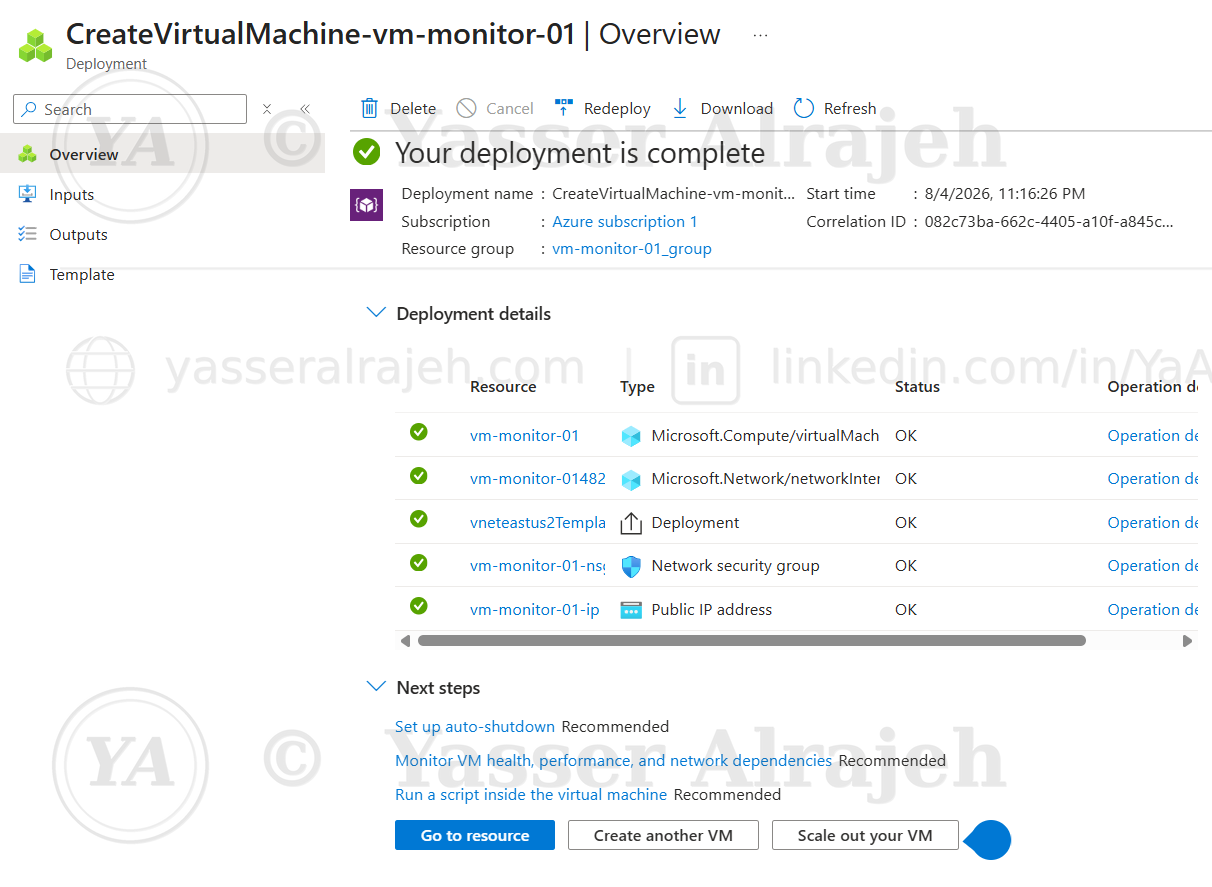Click the Outputs list icon in sidebar

(x=28, y=234)
